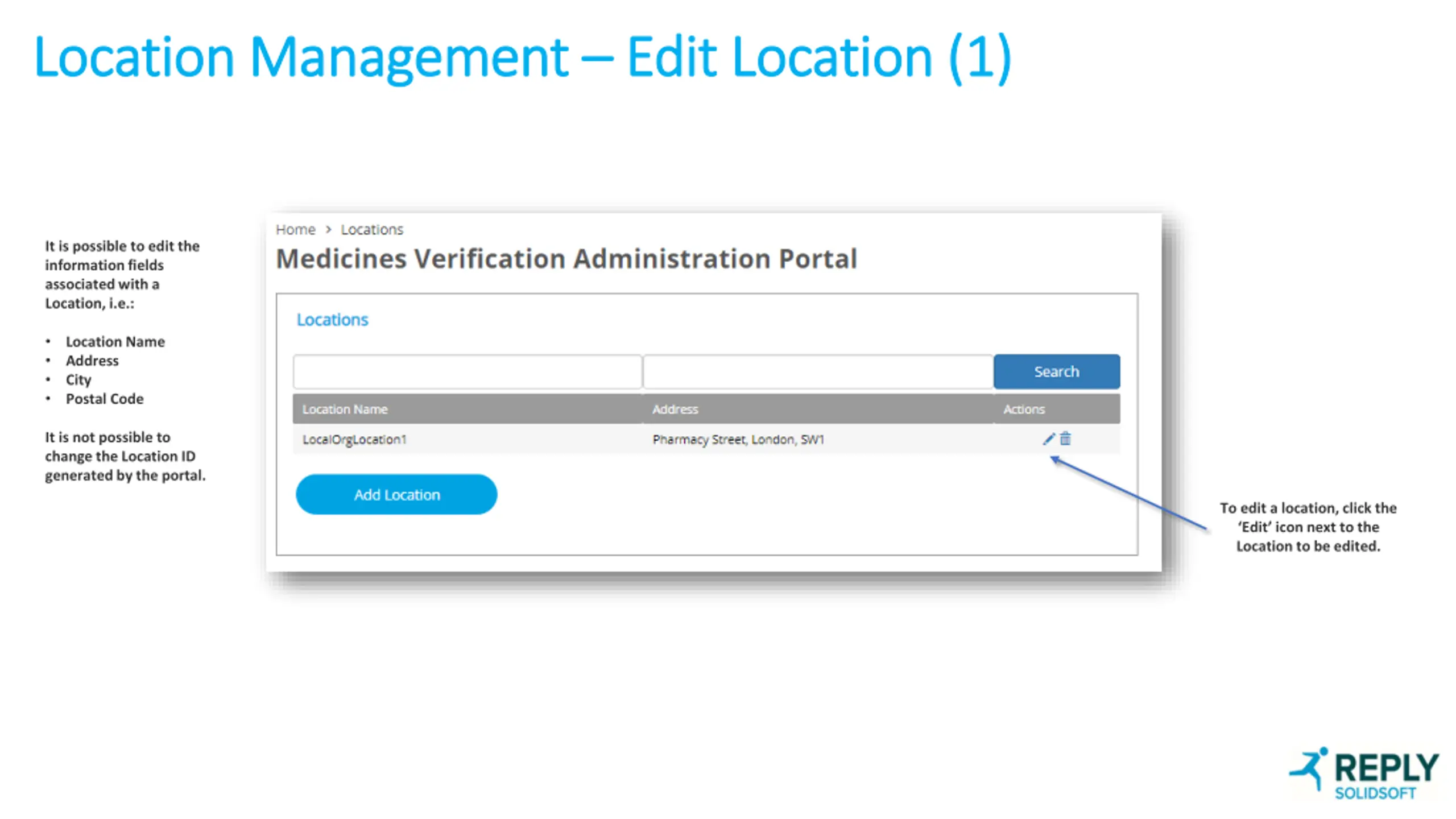The width and height of the screenshot is (1456, 819).
Task: Click the pencil Edit icon for LocalOrgLocation1
Action: point(1048,439)
